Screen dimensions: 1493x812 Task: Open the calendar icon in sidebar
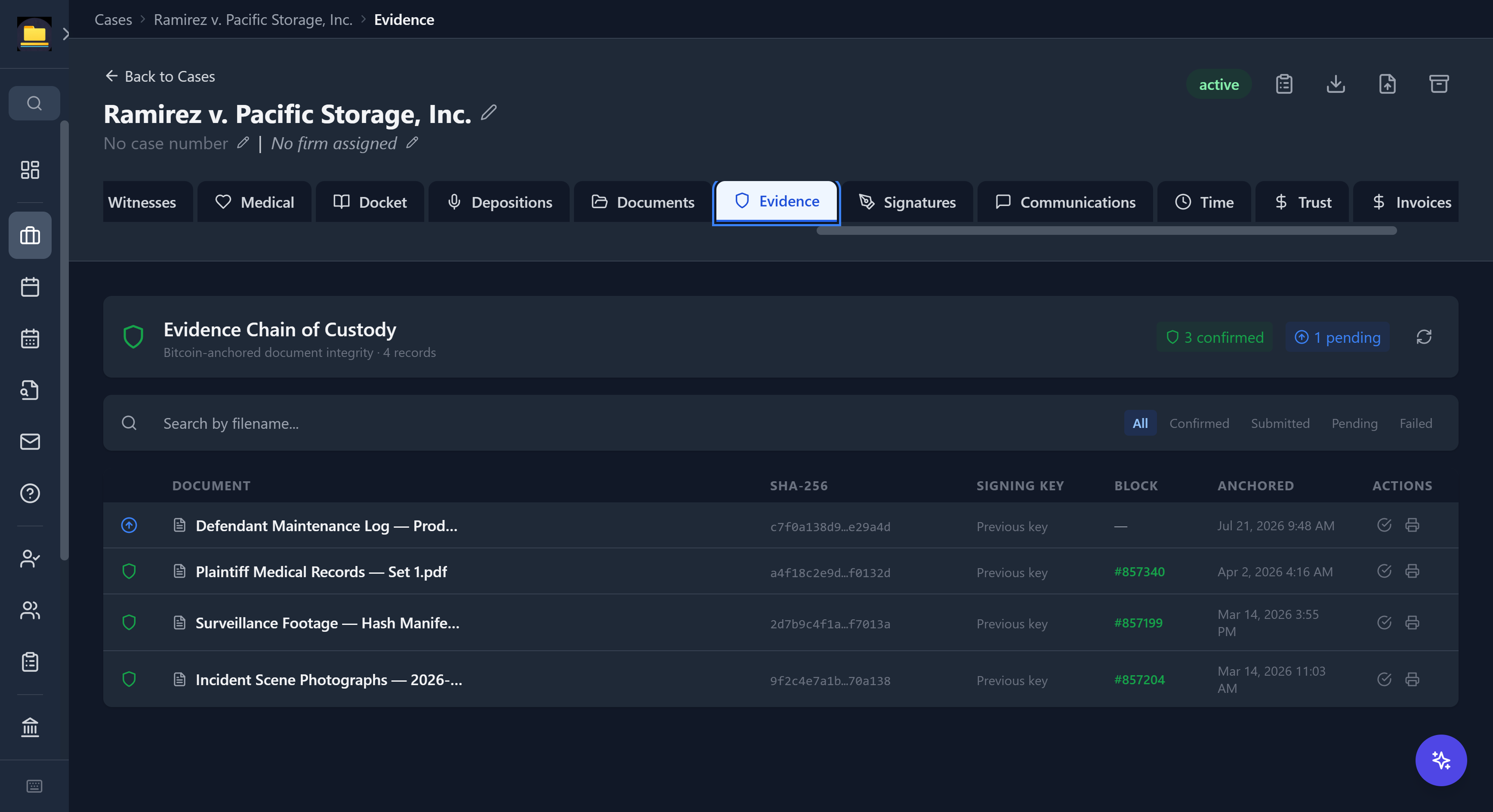coord(30,287)
